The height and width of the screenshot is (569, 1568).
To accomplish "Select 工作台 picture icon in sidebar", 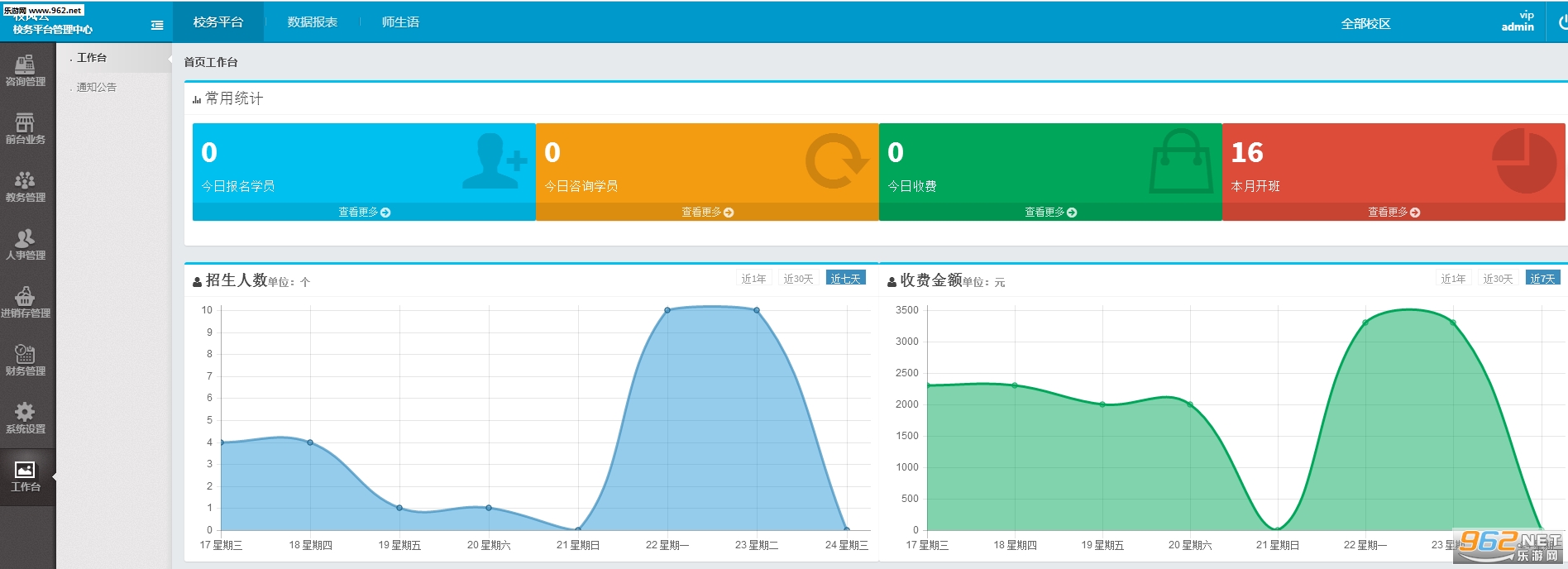I will pos(26,470).
